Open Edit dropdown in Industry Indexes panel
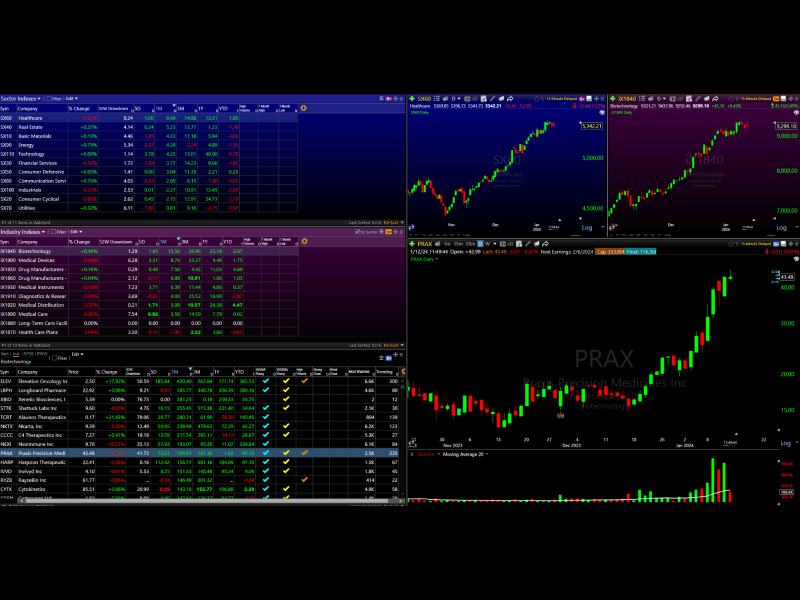This screenshot has width=800, height=600. click(76, 232)
